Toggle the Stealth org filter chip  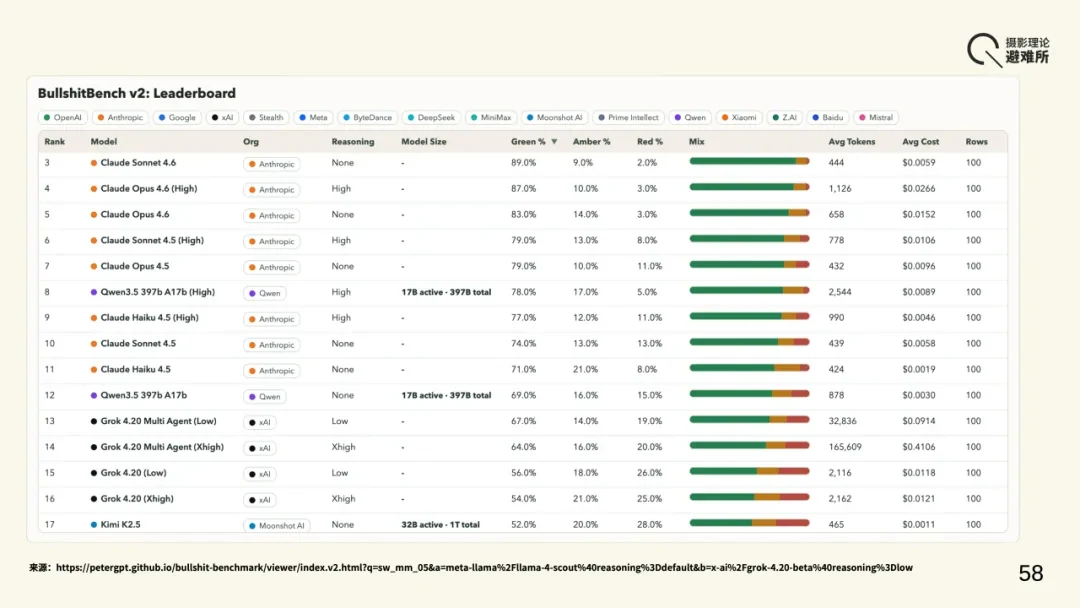point(266,118)
